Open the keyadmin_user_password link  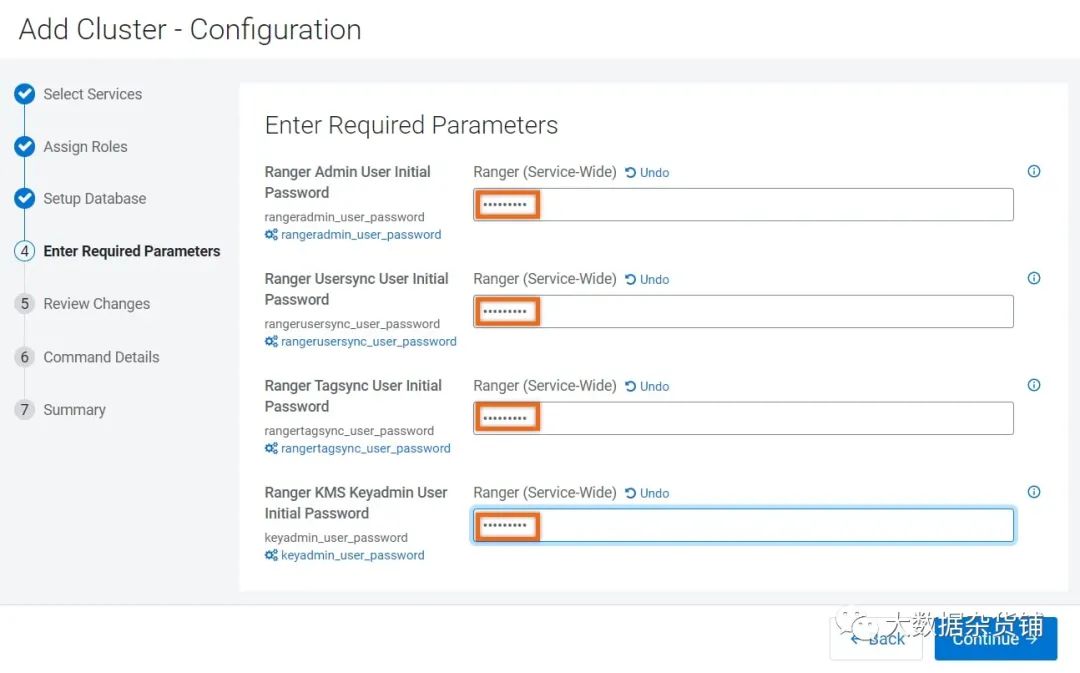pyautogui.click(x=353, y=555)
